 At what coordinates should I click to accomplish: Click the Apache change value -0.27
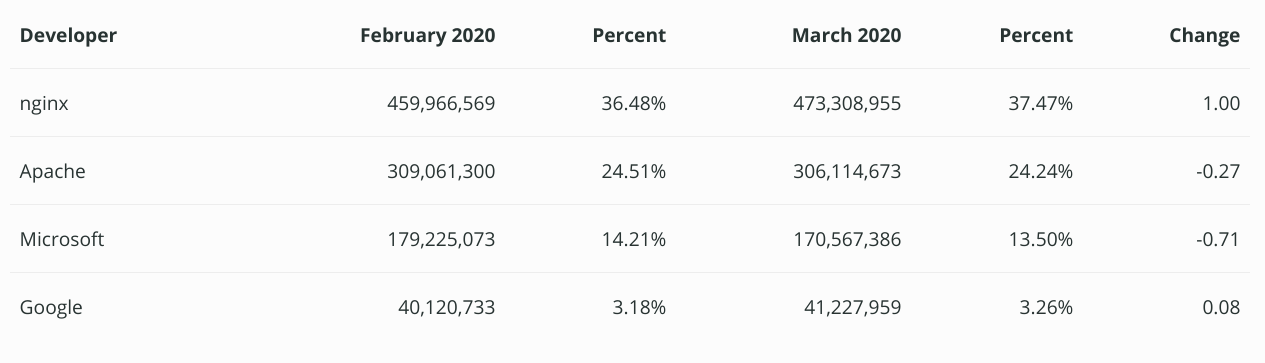(x=1217, y=171)
